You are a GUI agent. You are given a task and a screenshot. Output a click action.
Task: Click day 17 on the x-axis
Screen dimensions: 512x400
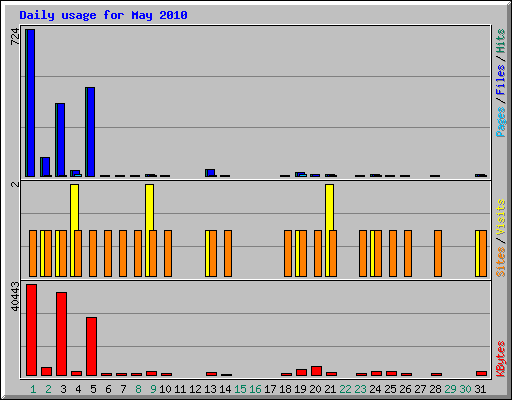270,389
